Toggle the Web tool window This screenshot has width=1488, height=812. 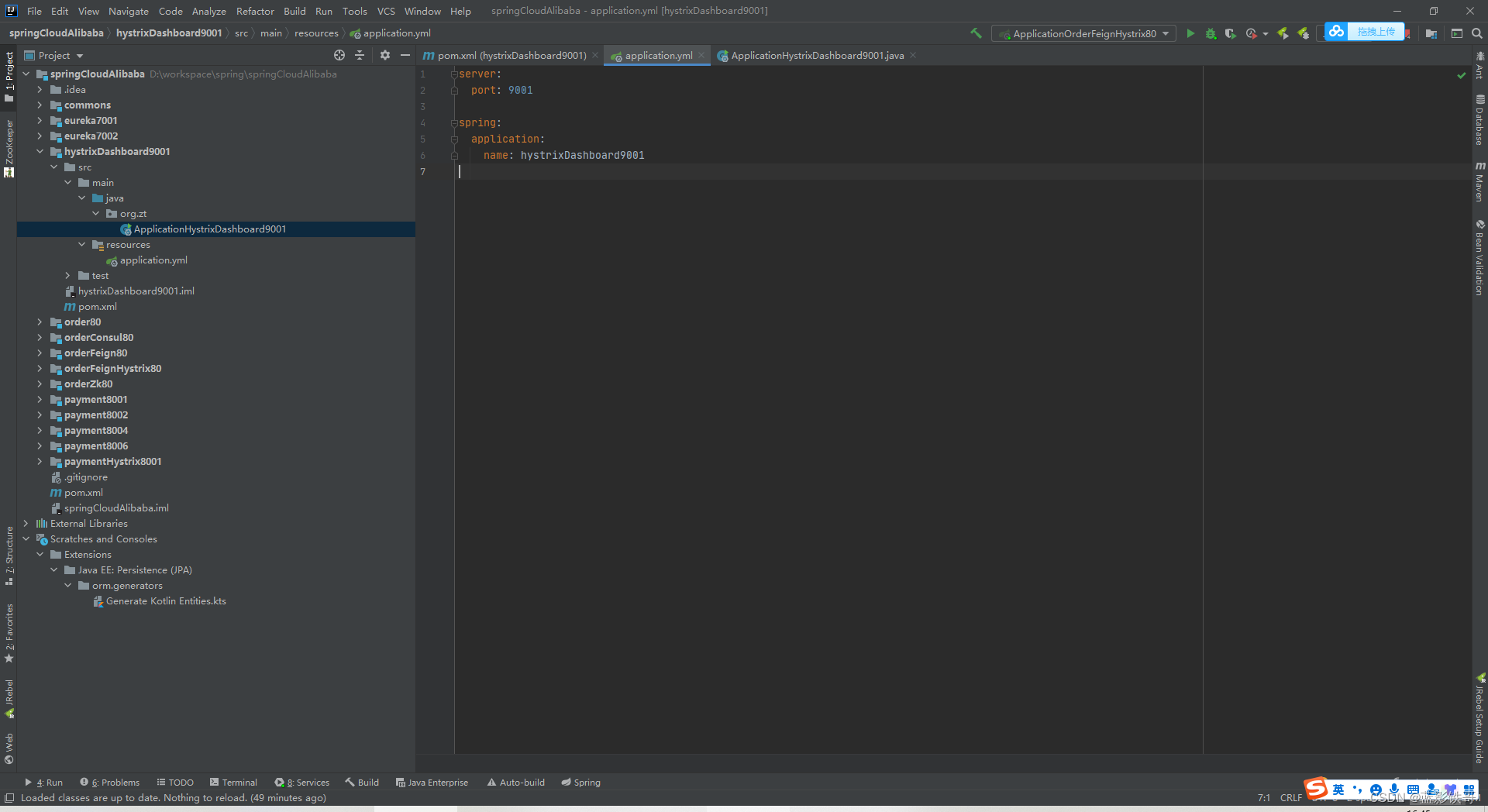coord(9,748)
